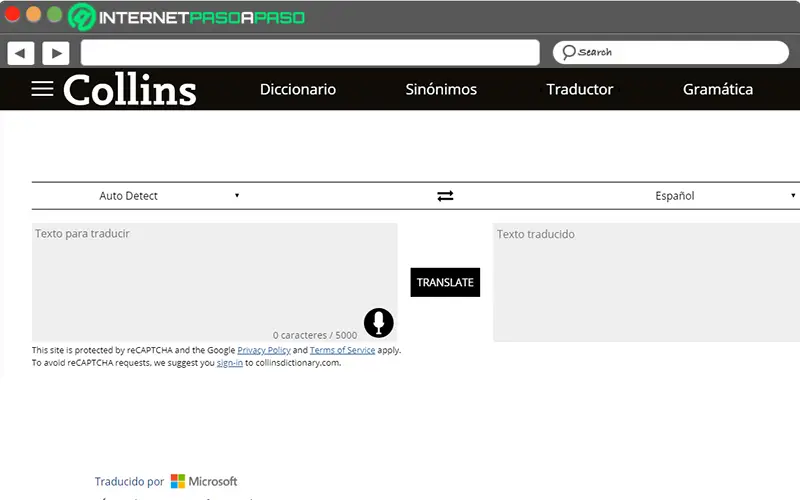
Task: Click the browser Search field
Action: [671, 52]
